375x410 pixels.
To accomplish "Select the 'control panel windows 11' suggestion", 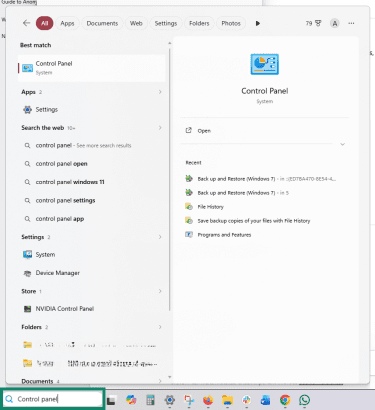I will 91,182.
